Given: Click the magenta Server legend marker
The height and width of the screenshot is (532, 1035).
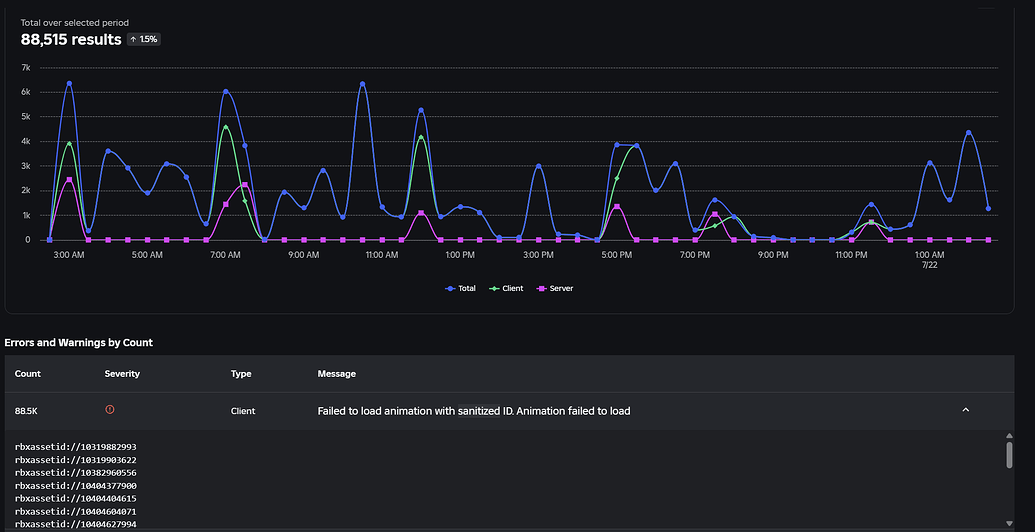Looking at the screenshot, I should click(x=540, y=288).
